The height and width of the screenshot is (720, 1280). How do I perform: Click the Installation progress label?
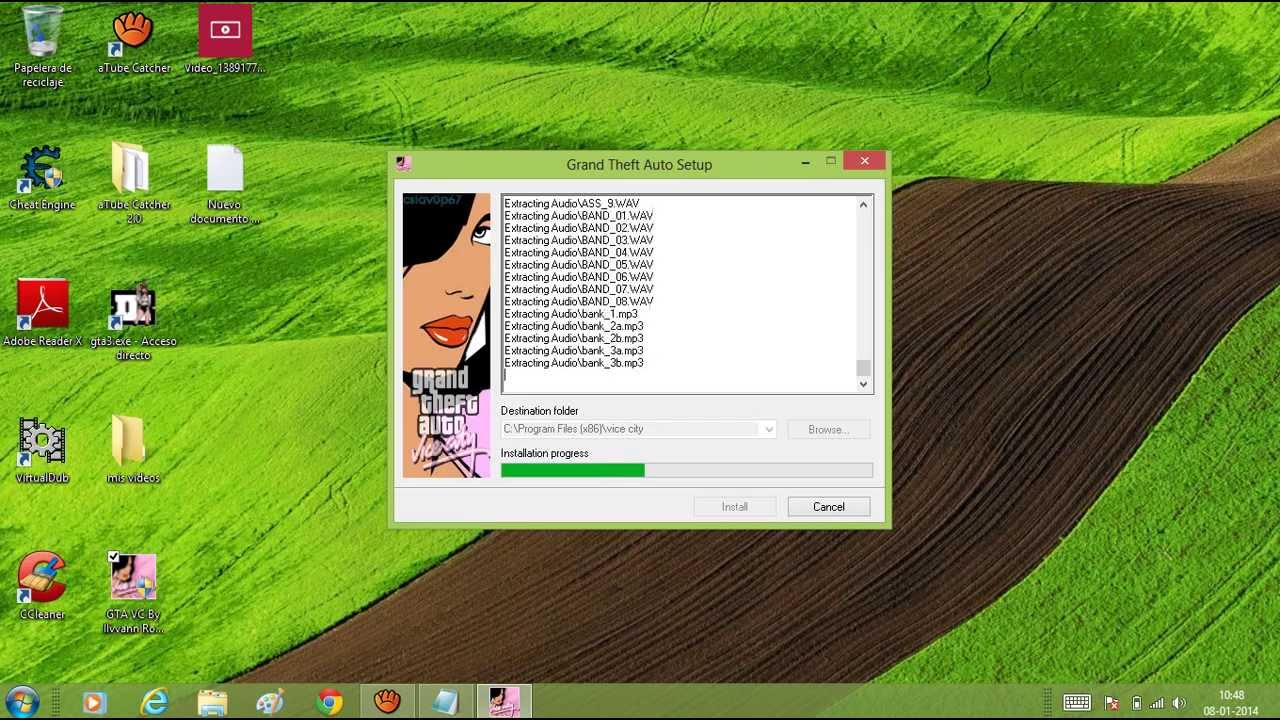[545, 453]
